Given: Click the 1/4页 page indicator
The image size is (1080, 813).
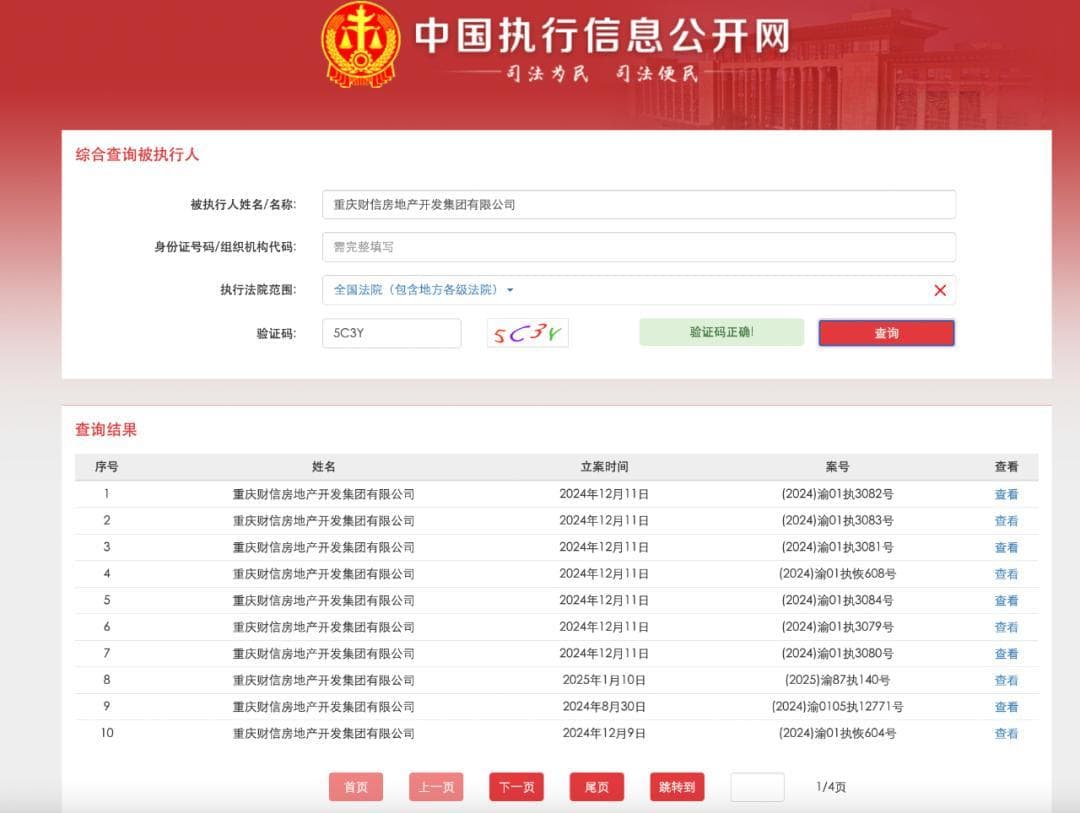Looking at the screenshot, I should coord(831,787).
